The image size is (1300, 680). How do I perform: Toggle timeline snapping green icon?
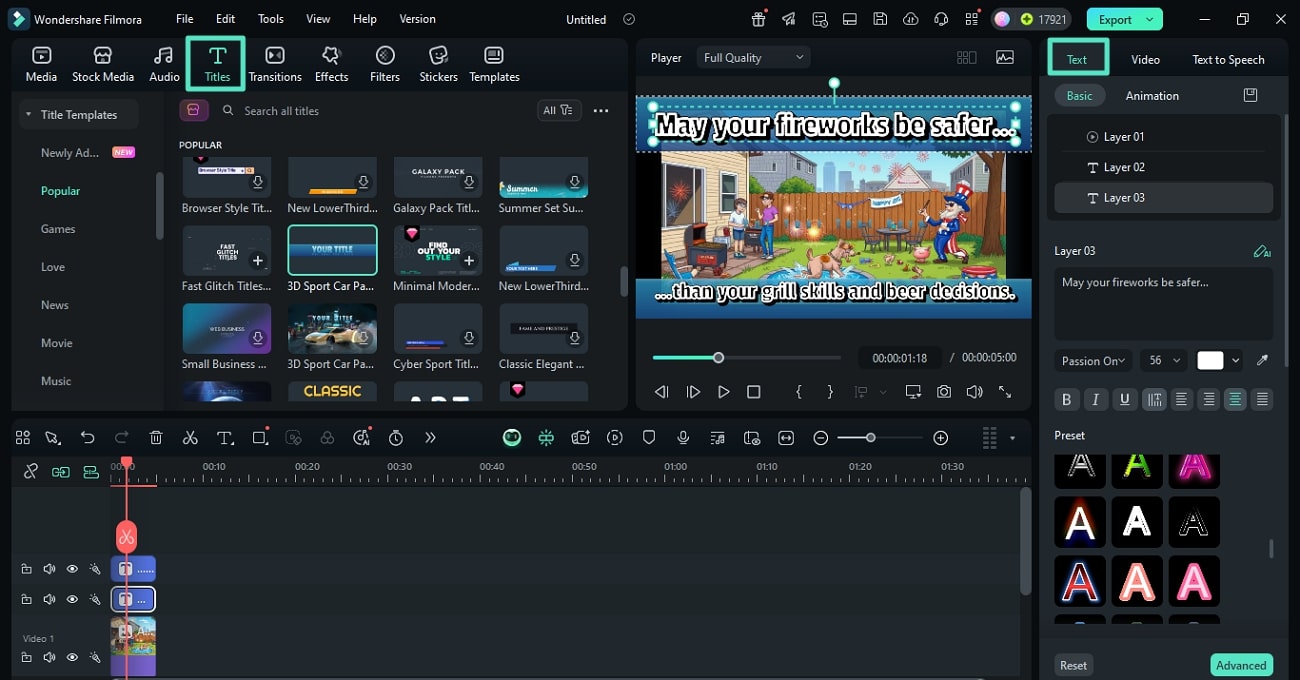(546, 438)
